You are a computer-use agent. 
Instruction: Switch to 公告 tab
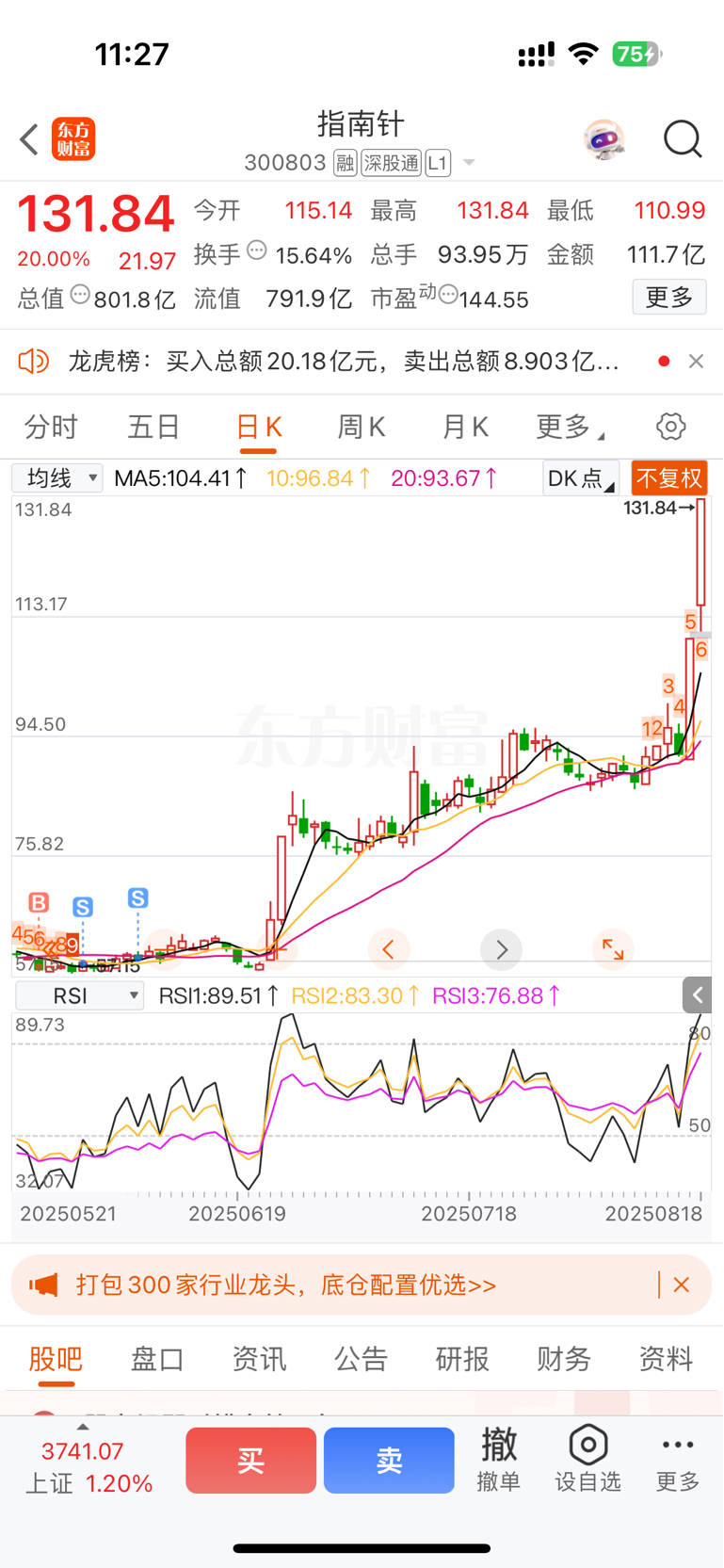(361, 1359)
